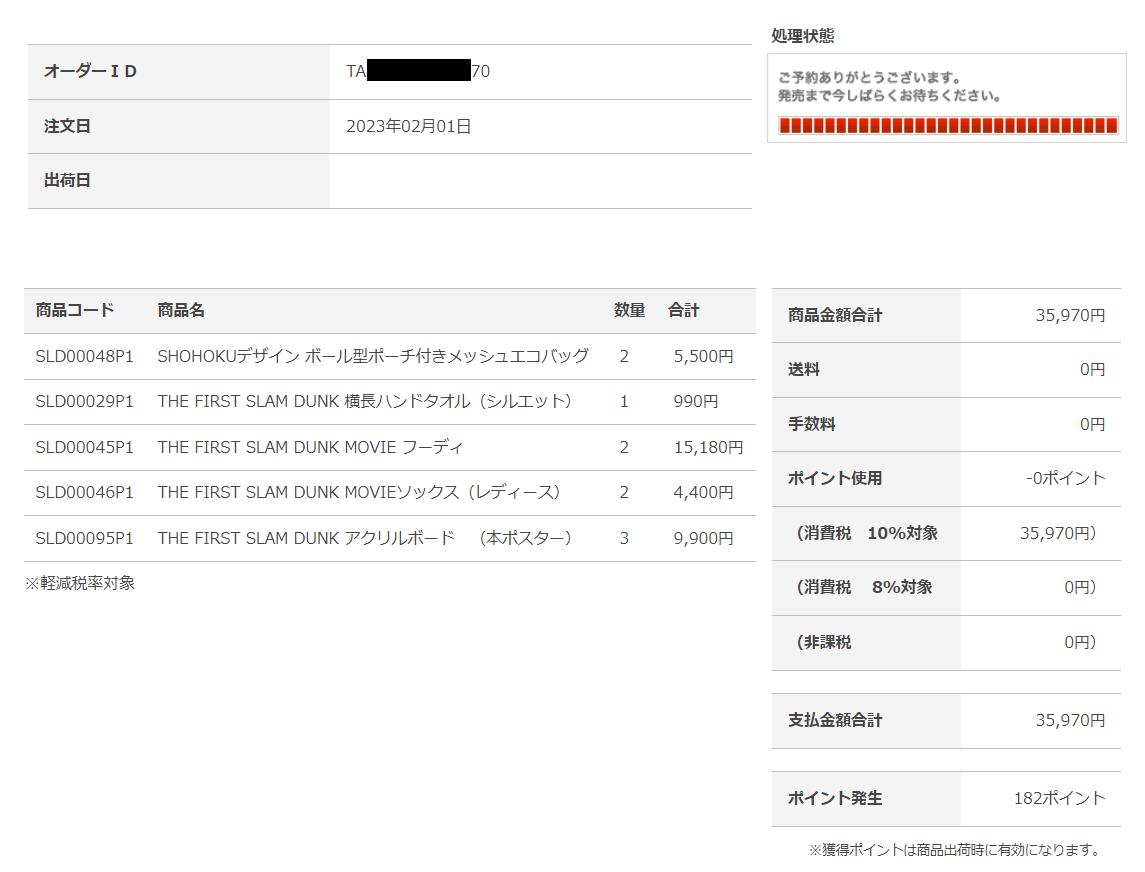Select product code SLD00046P1
Viewport: 1145px width, 872px height.
pos(85,493)
